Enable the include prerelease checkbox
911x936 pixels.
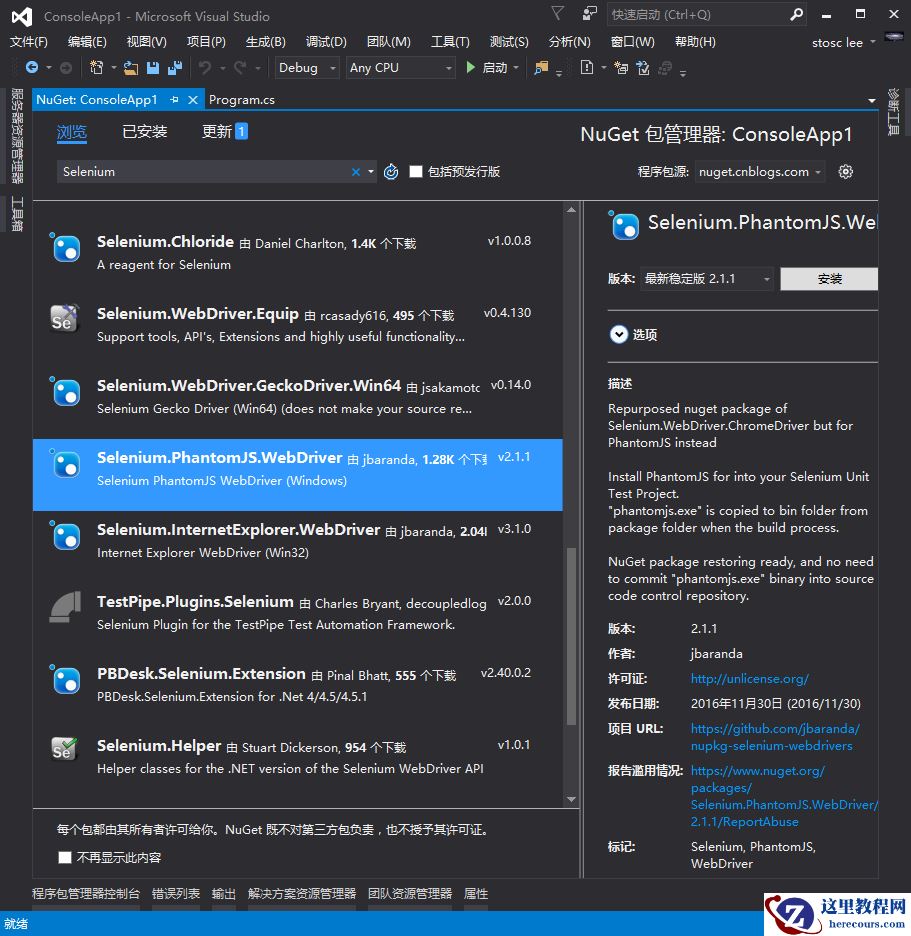point(416,172)
